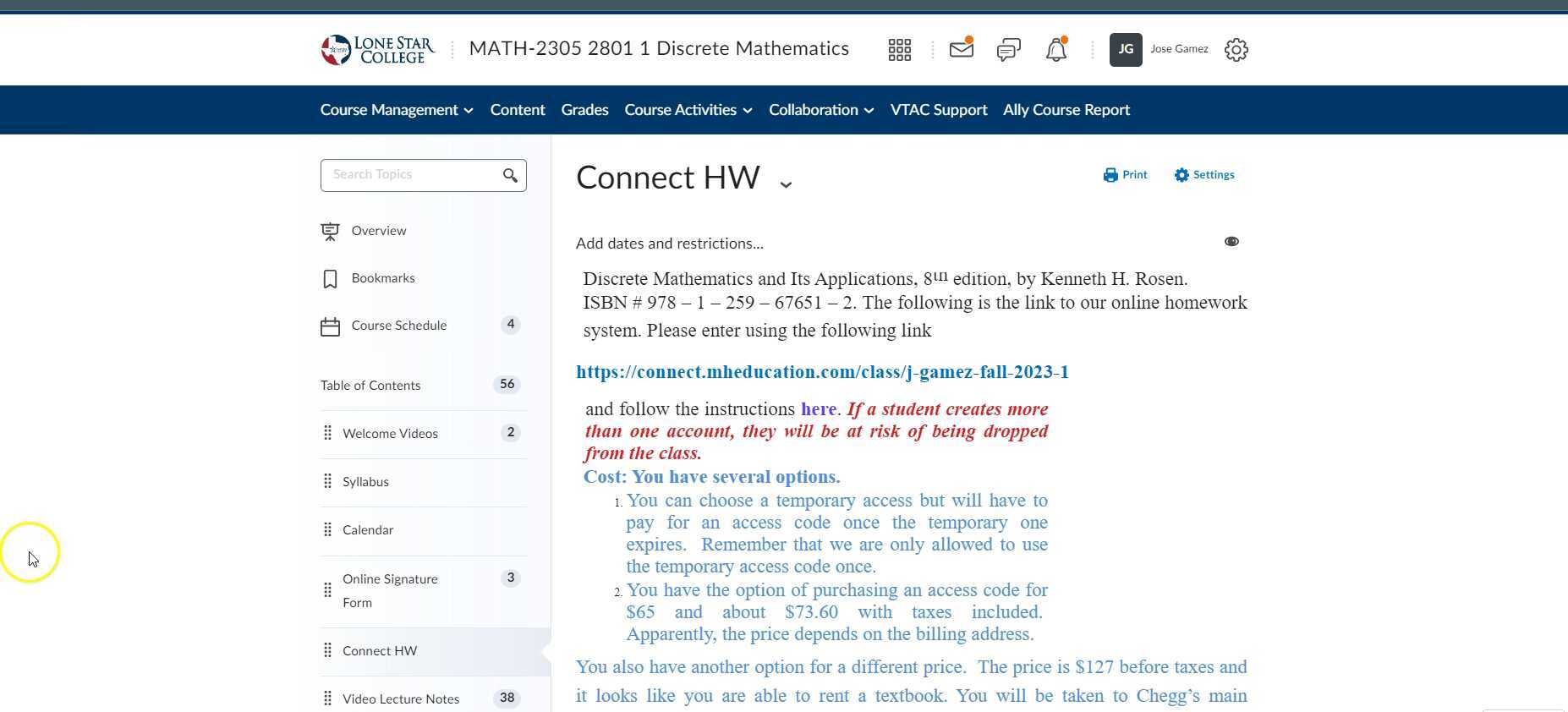
Task: Click the Print button
Action: (x=1126, y=175)
